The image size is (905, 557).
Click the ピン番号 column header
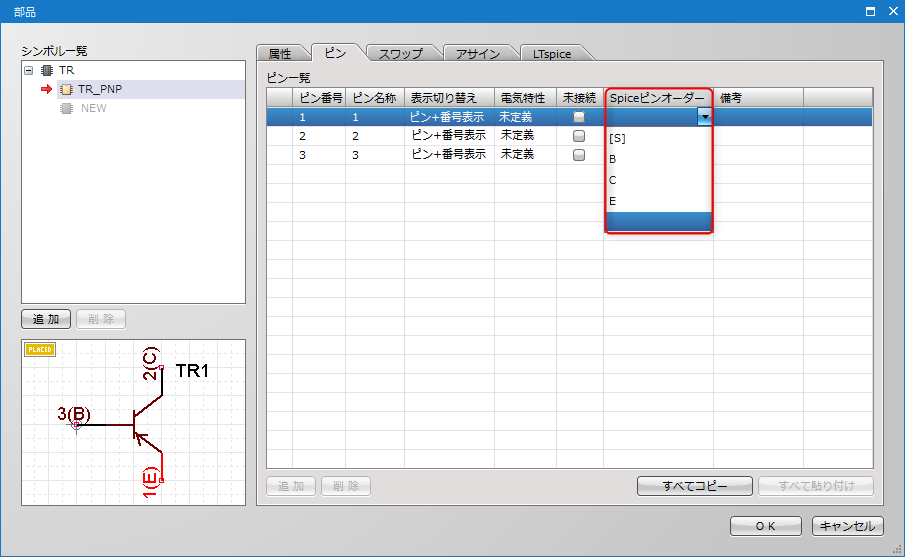(x=319, y=98)
